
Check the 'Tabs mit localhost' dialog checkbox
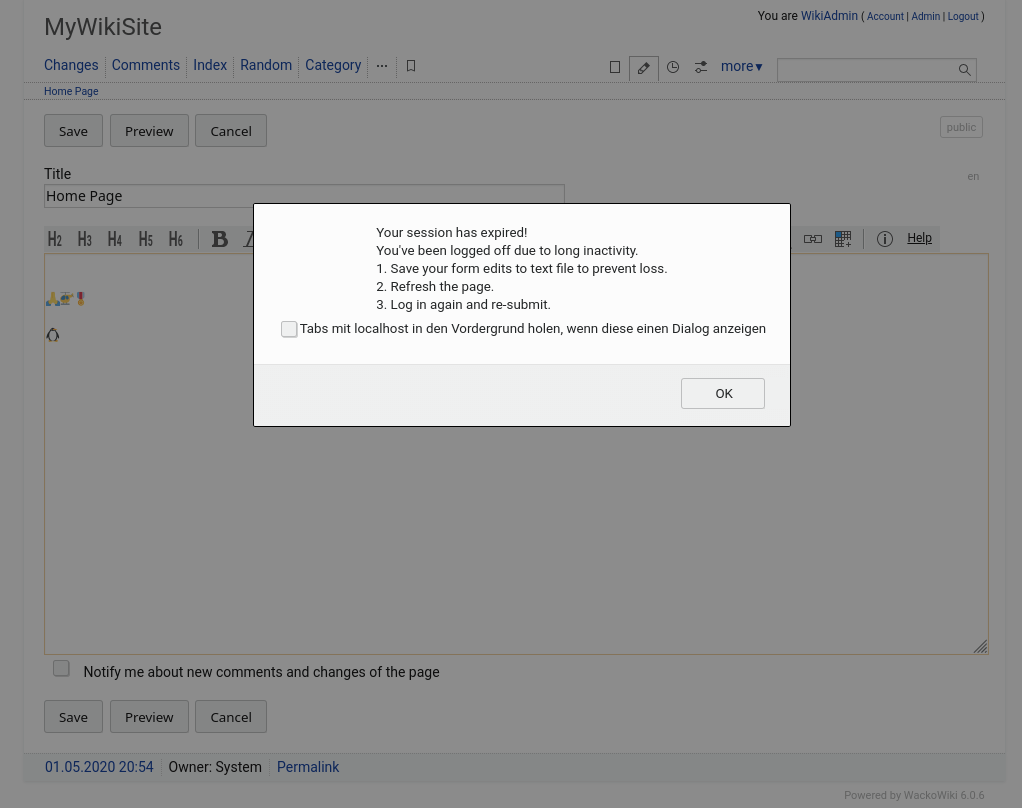289,329
